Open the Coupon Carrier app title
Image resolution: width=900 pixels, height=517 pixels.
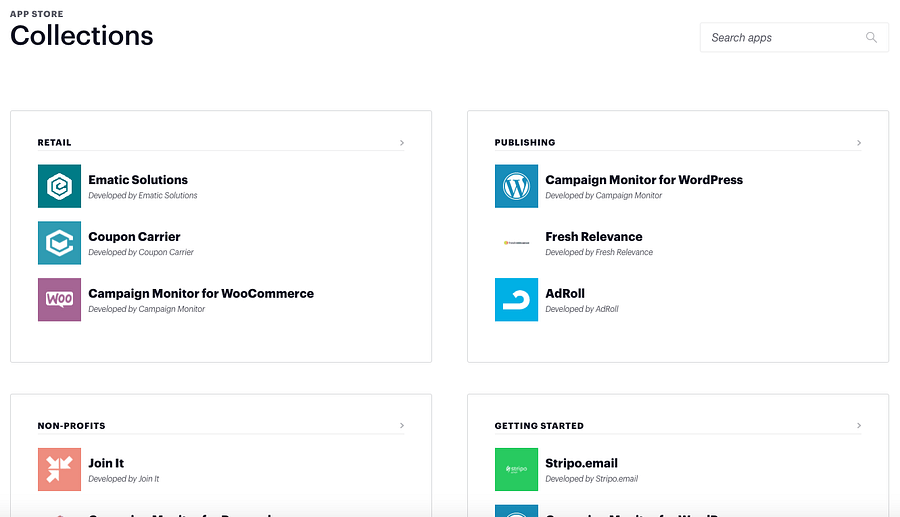[134, 236]
